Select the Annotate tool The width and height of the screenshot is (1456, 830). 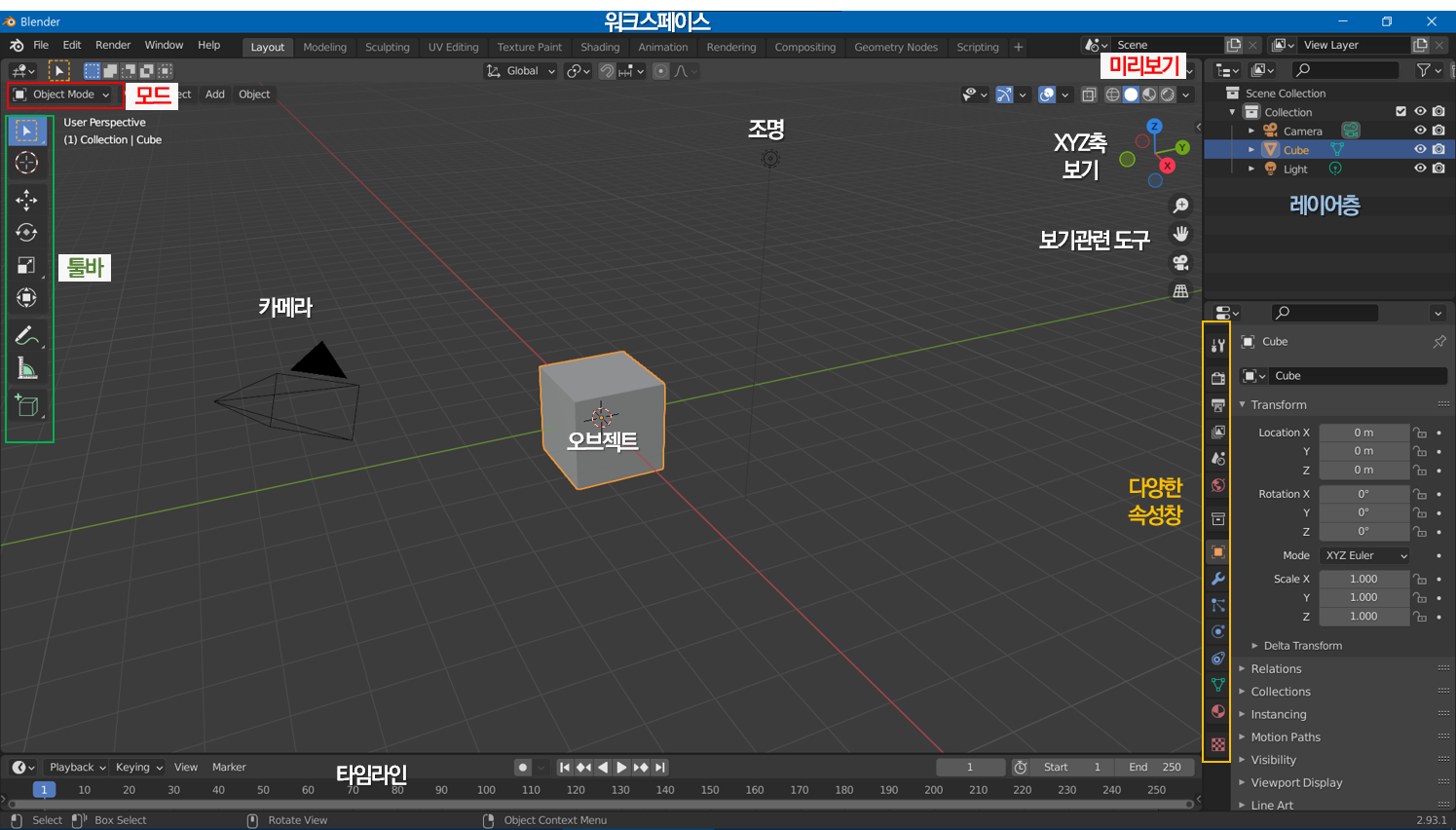click(x=27, y=336)
